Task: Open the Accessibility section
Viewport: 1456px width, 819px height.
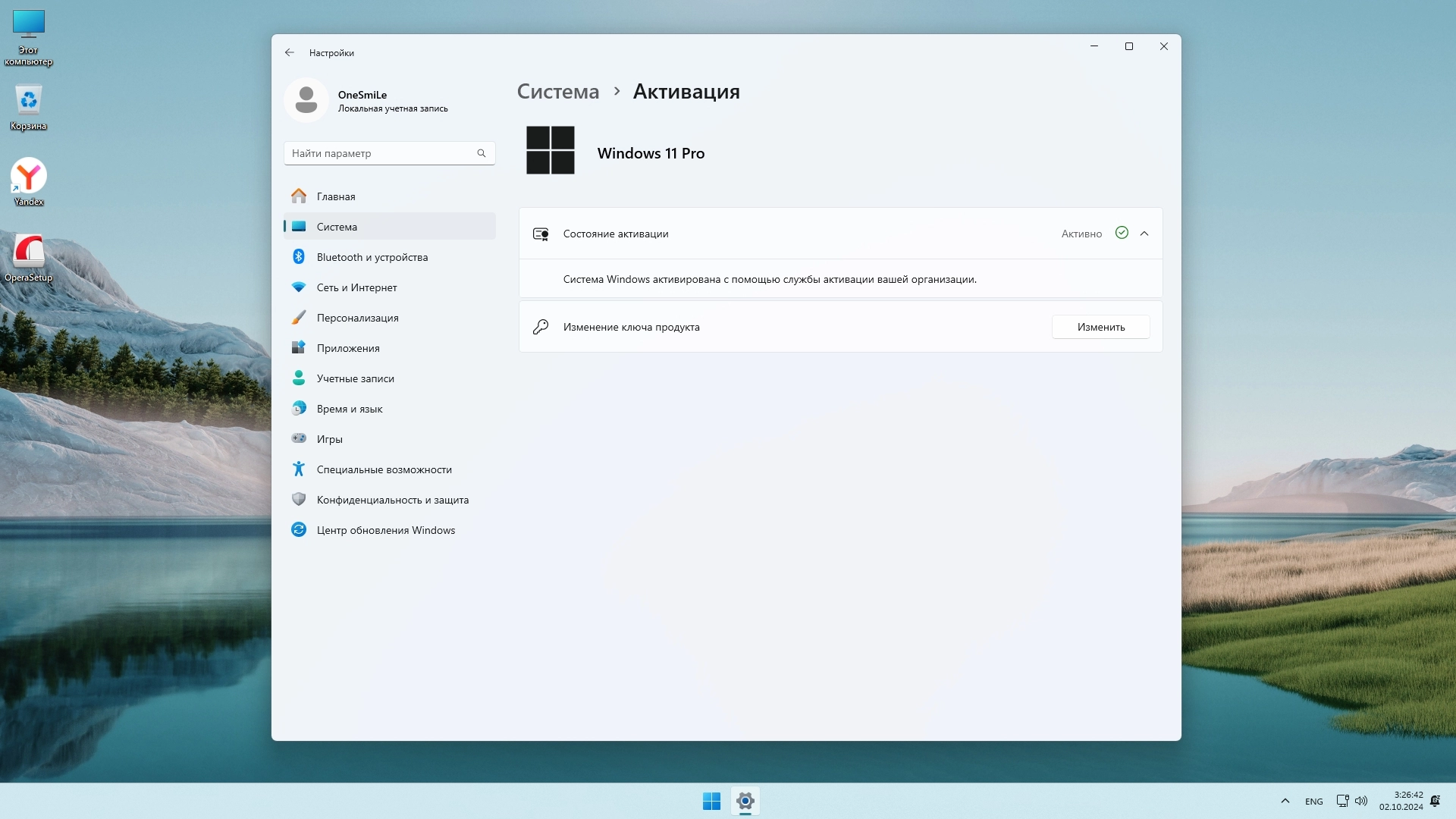Action: click(x=384, y=469)
